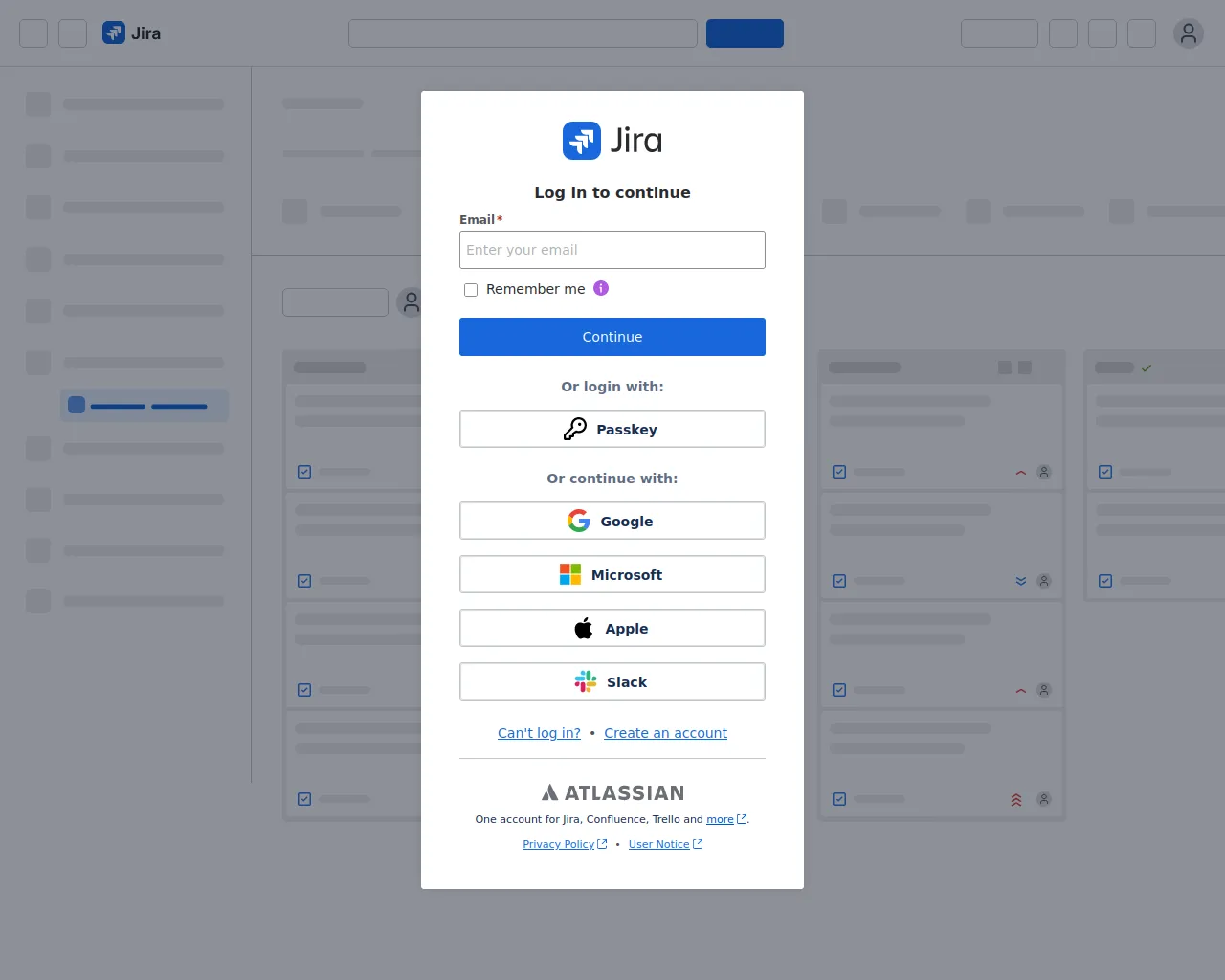Log in using the Slack option
The height and width of the screenshot is (980, 1225).
(x=612, y=681)
